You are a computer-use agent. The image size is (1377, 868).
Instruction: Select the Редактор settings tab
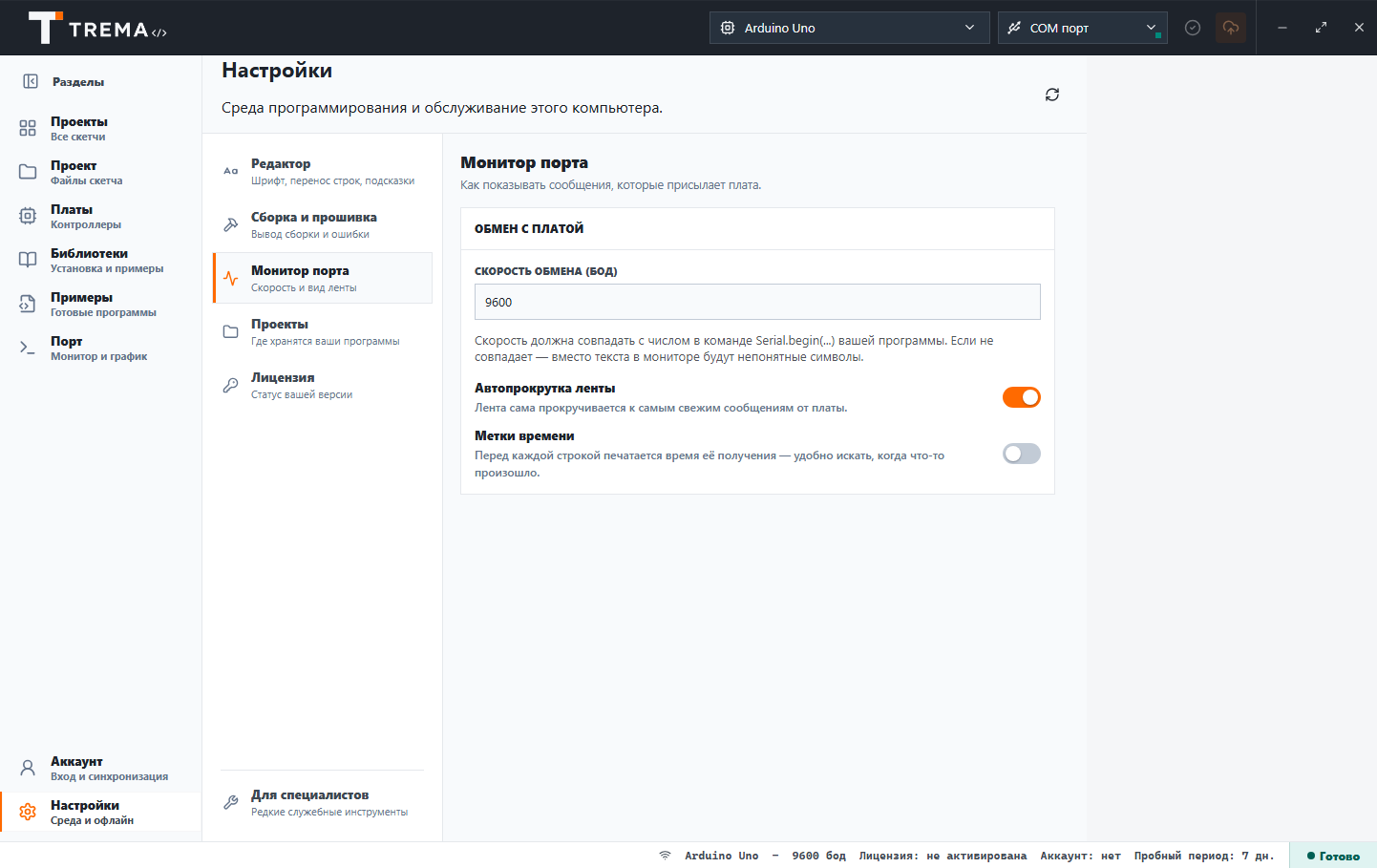click(x=323, y=171)
